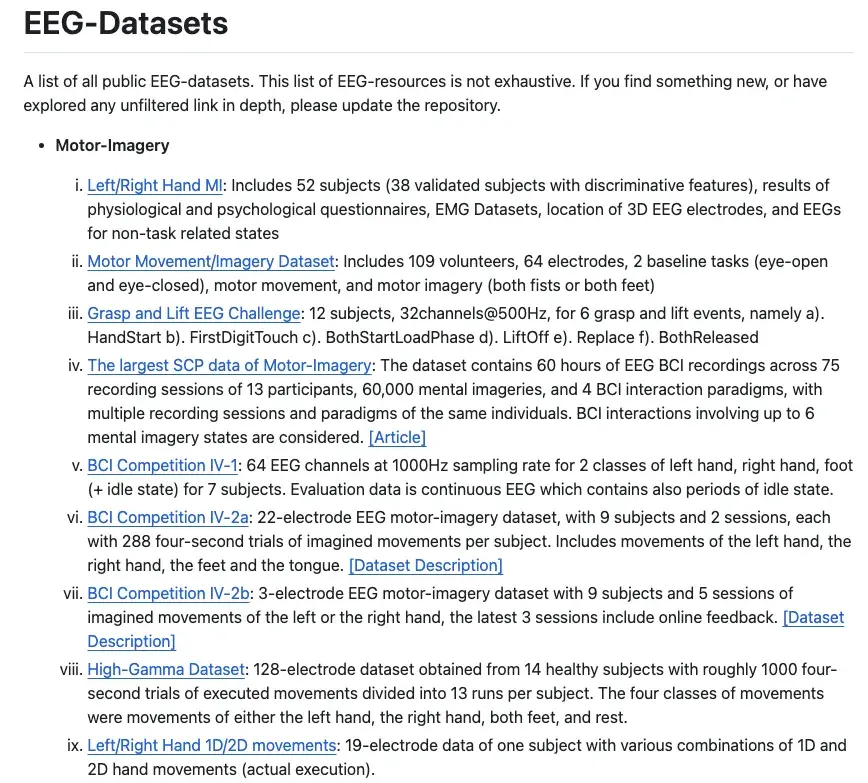Visit the BCI Competition IV-1 link

click(x=162, y=465)
